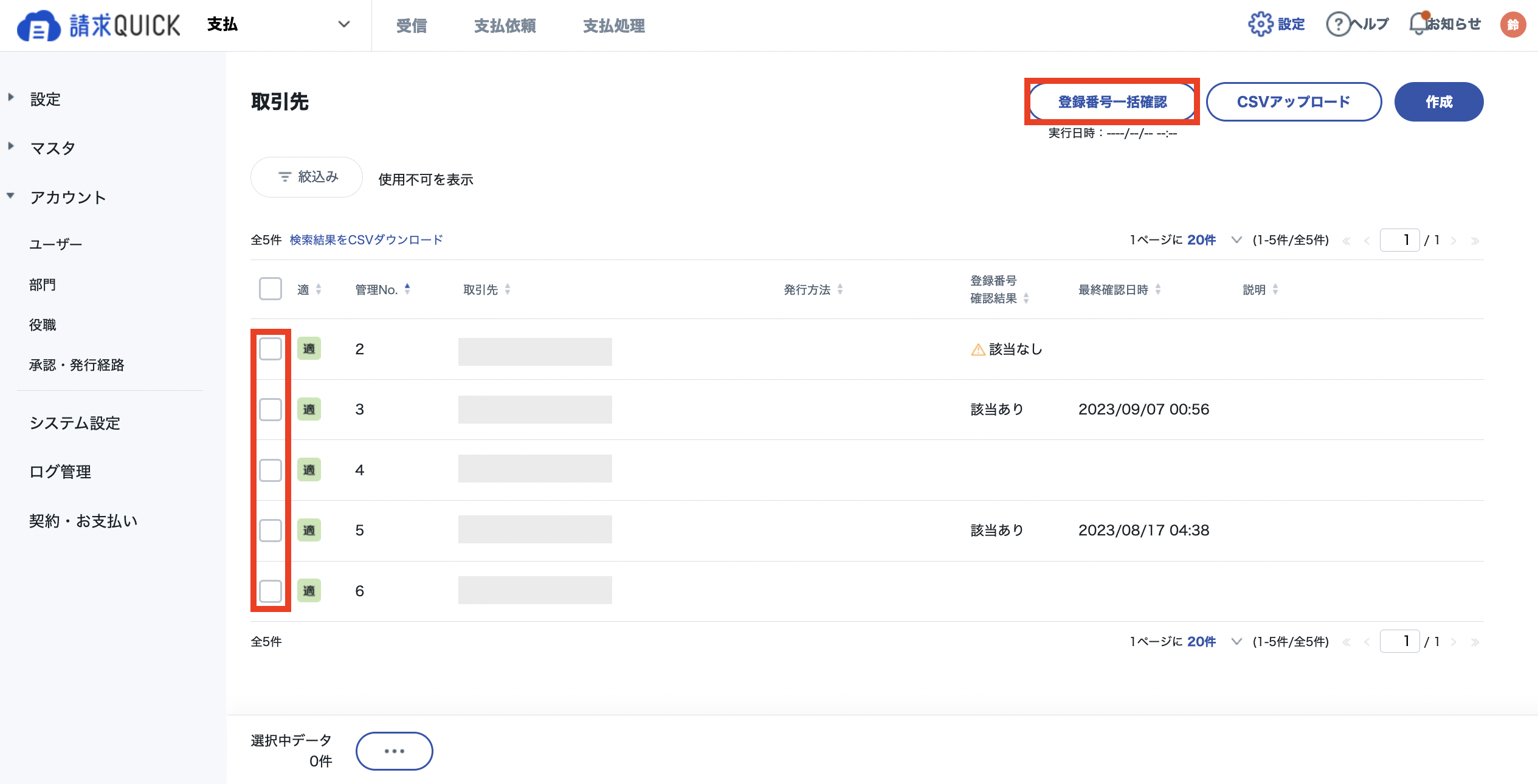
Task: Expand the マスタ sidebar section
Action: (x=52, y=148)
